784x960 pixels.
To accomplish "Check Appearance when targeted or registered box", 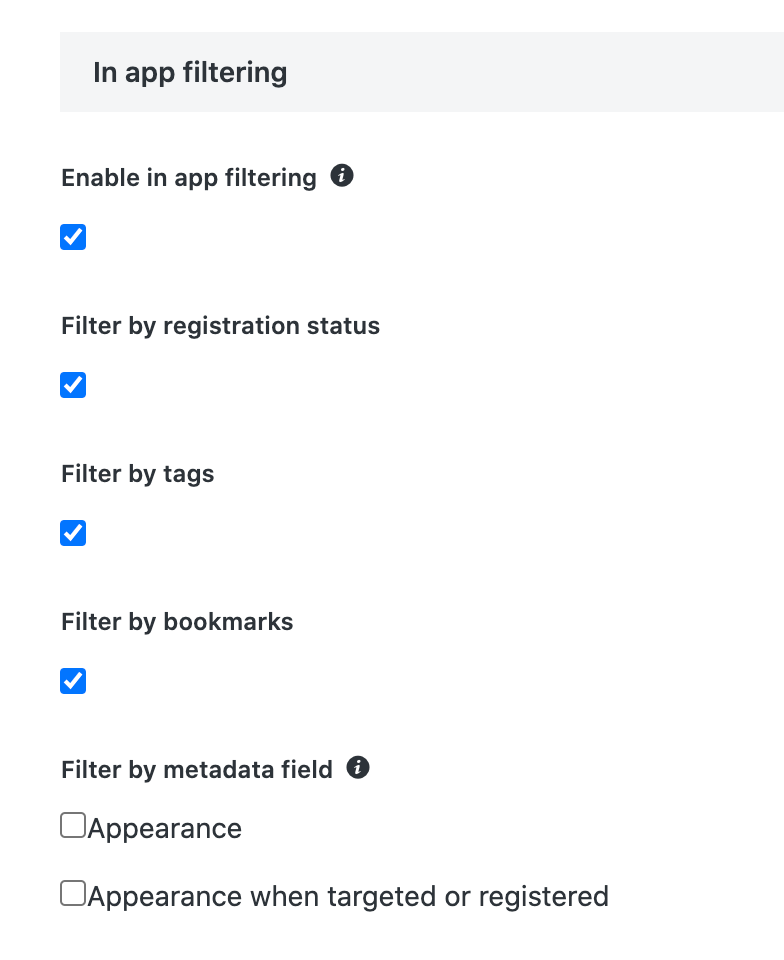I will (x=73, y=893).
